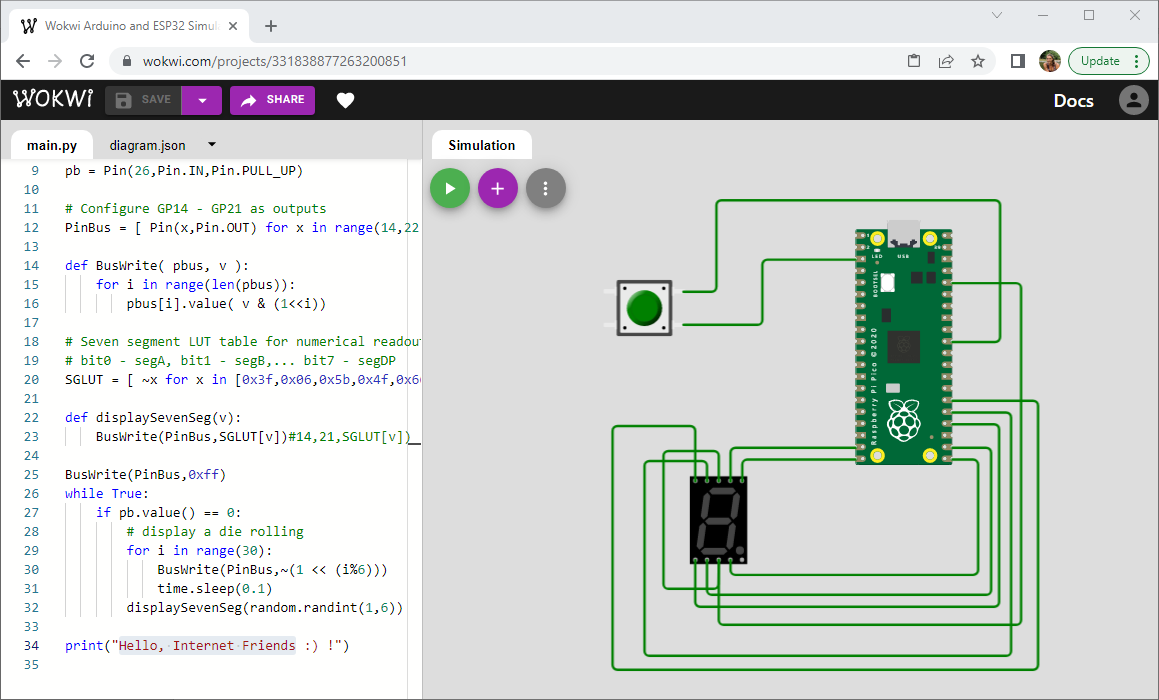Screen dimensions: 1159x700
Task: Reload the page in the browser
Action: [x=87, y=61]
